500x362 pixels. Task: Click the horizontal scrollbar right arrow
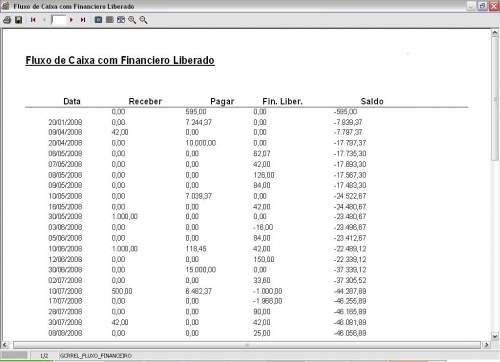coord(487,344)
